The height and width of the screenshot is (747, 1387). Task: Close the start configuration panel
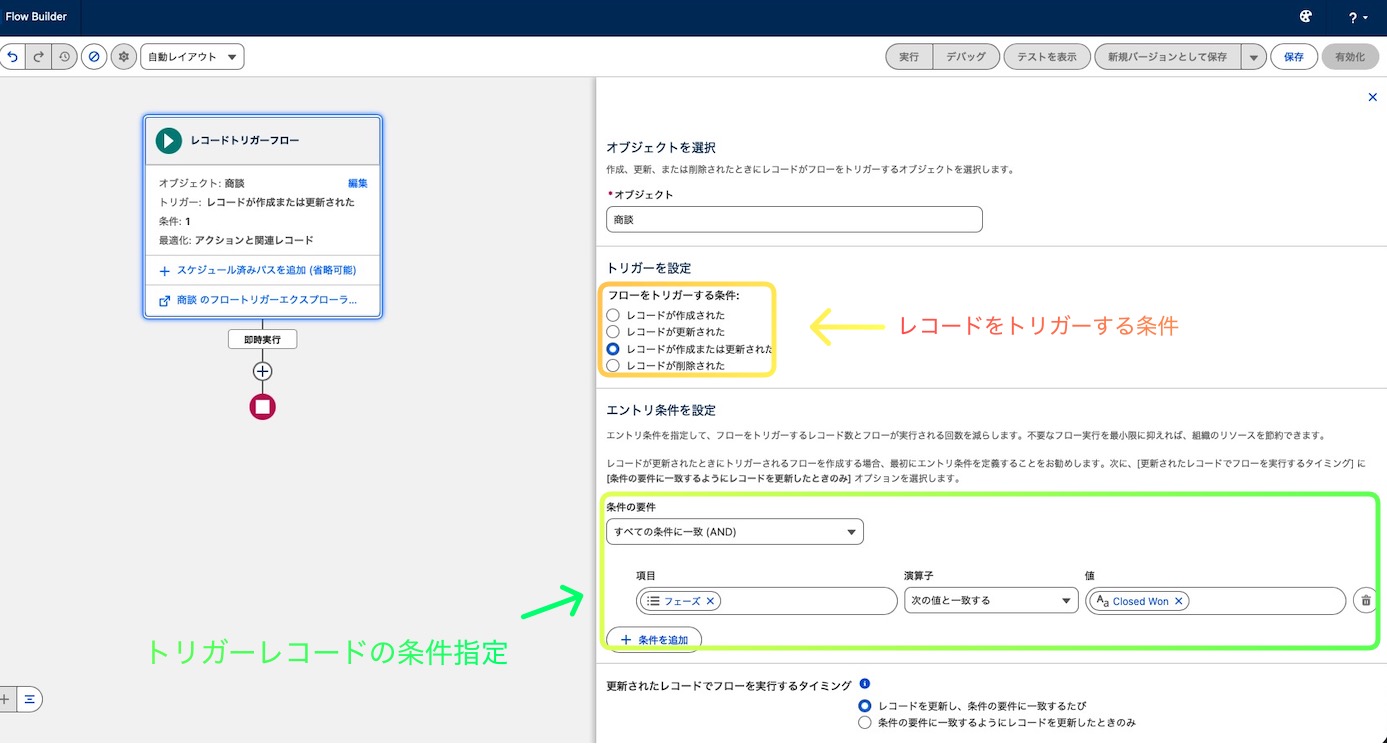click(1372, 97)
